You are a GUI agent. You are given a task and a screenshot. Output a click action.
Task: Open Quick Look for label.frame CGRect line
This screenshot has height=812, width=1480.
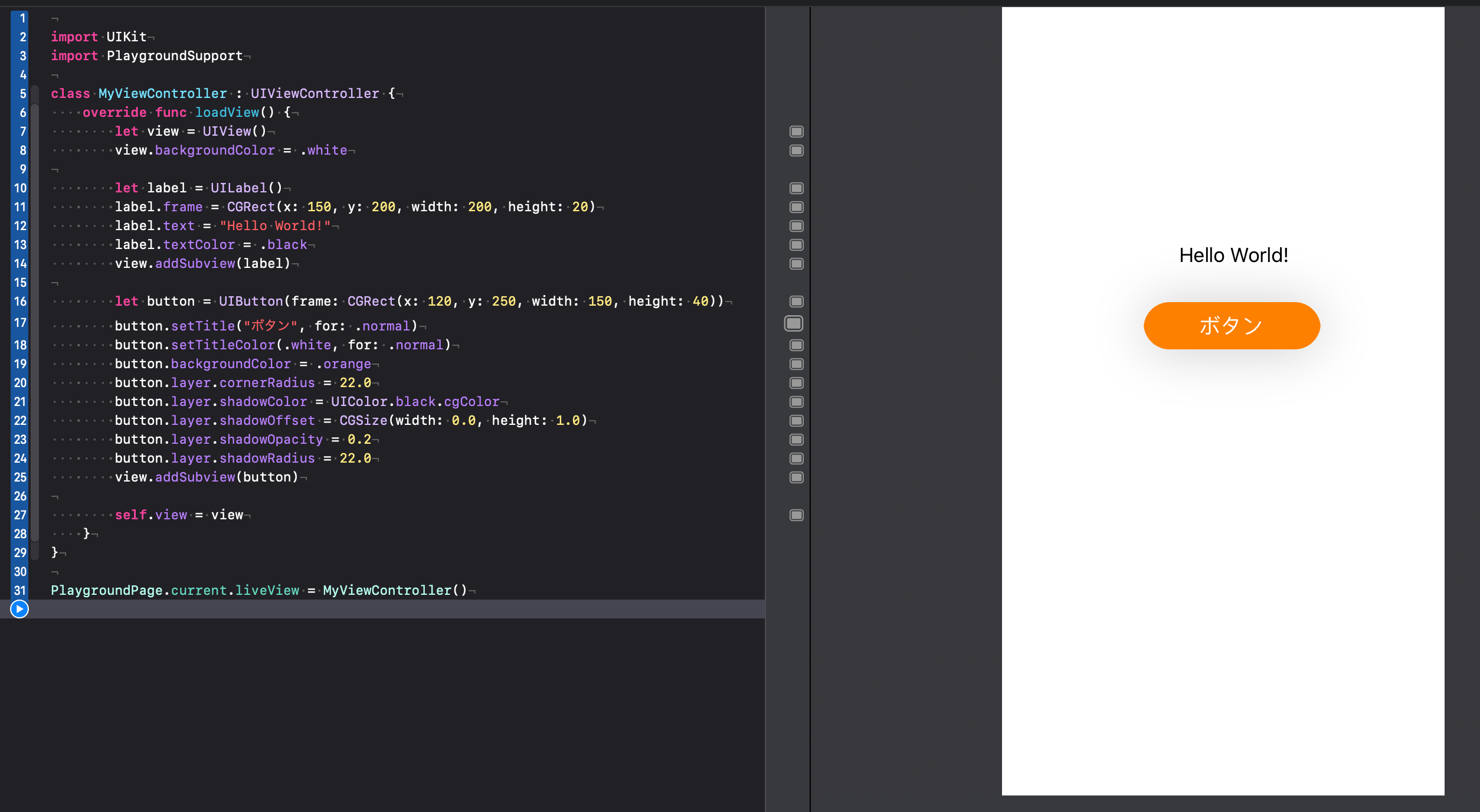click(796, 207)
